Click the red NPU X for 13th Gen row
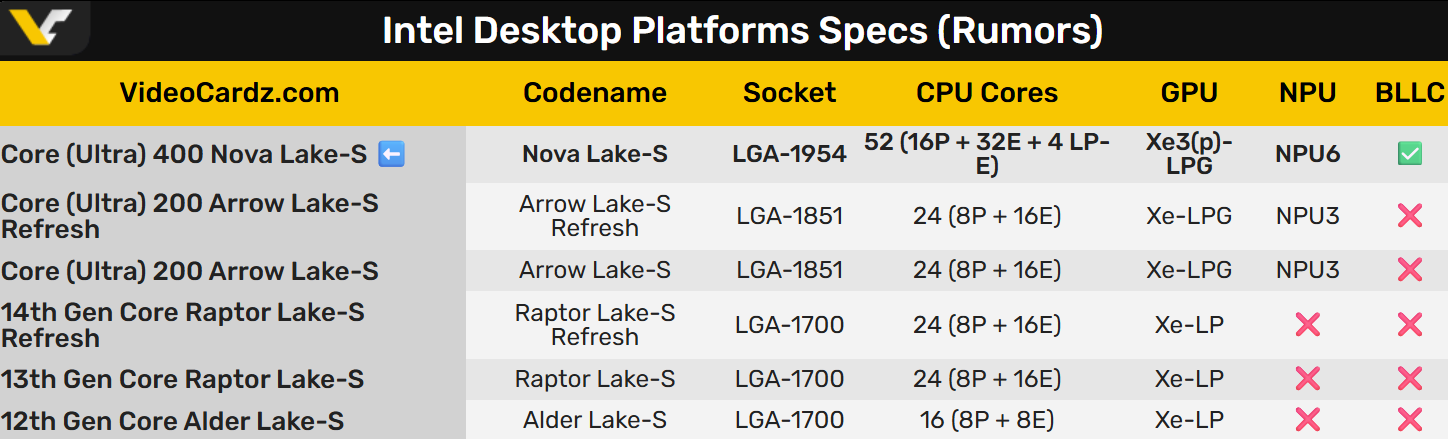The width and height of the screenshot is (1448, 439). click(1307, 379)
